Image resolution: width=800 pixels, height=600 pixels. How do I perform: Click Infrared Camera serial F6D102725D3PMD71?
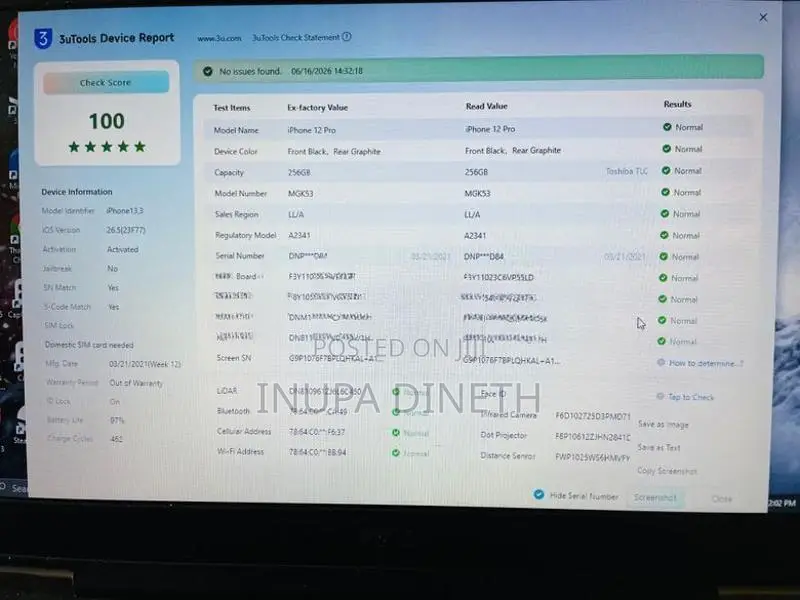593,416
